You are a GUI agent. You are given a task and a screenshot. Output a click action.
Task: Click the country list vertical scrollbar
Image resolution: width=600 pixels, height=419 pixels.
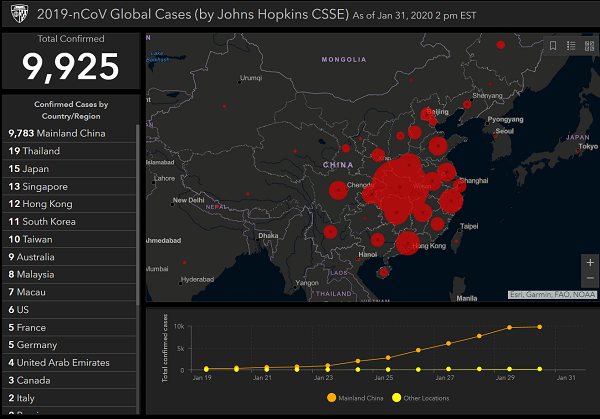click(139, 200)
